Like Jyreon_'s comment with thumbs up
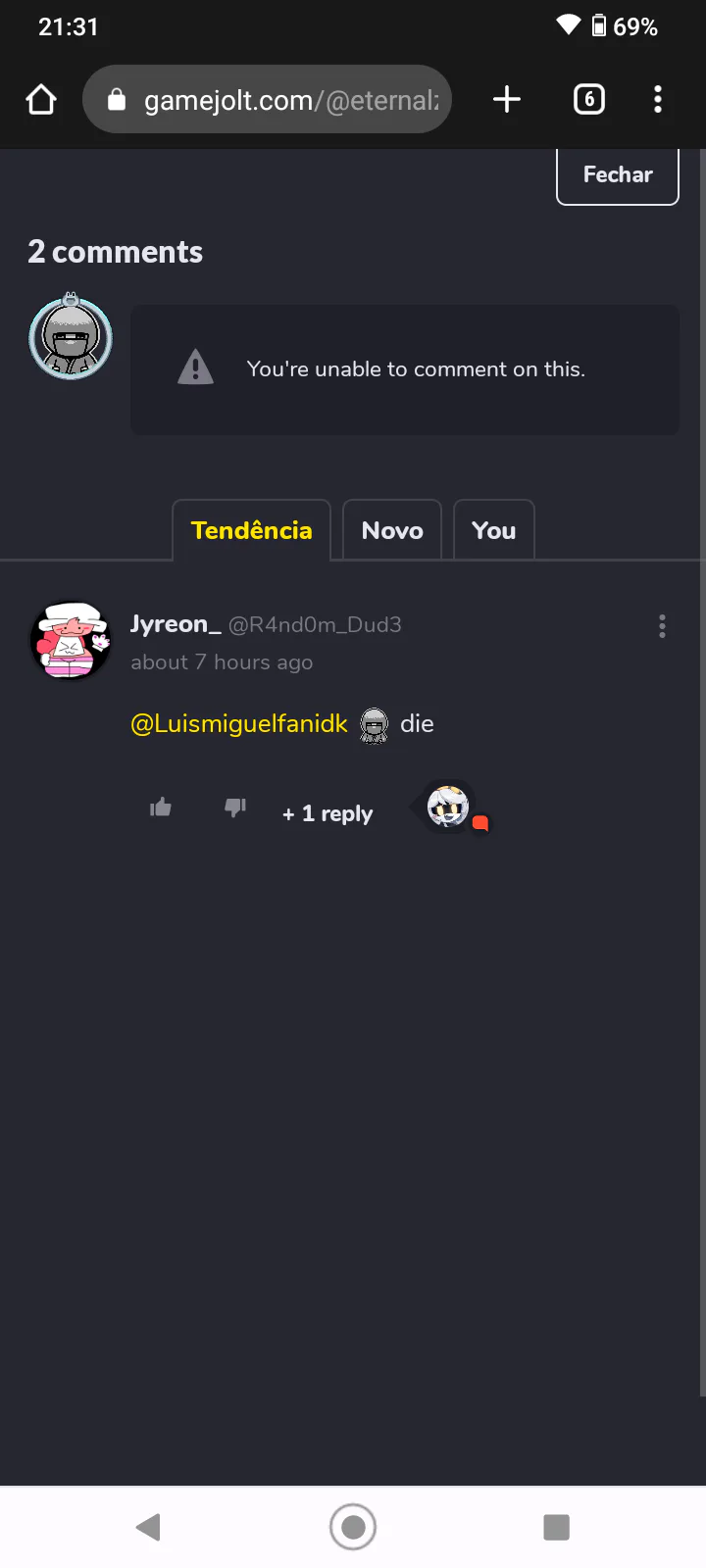Image resolution: width=706 pixels, height=1568 pixels. pos(161,808)
